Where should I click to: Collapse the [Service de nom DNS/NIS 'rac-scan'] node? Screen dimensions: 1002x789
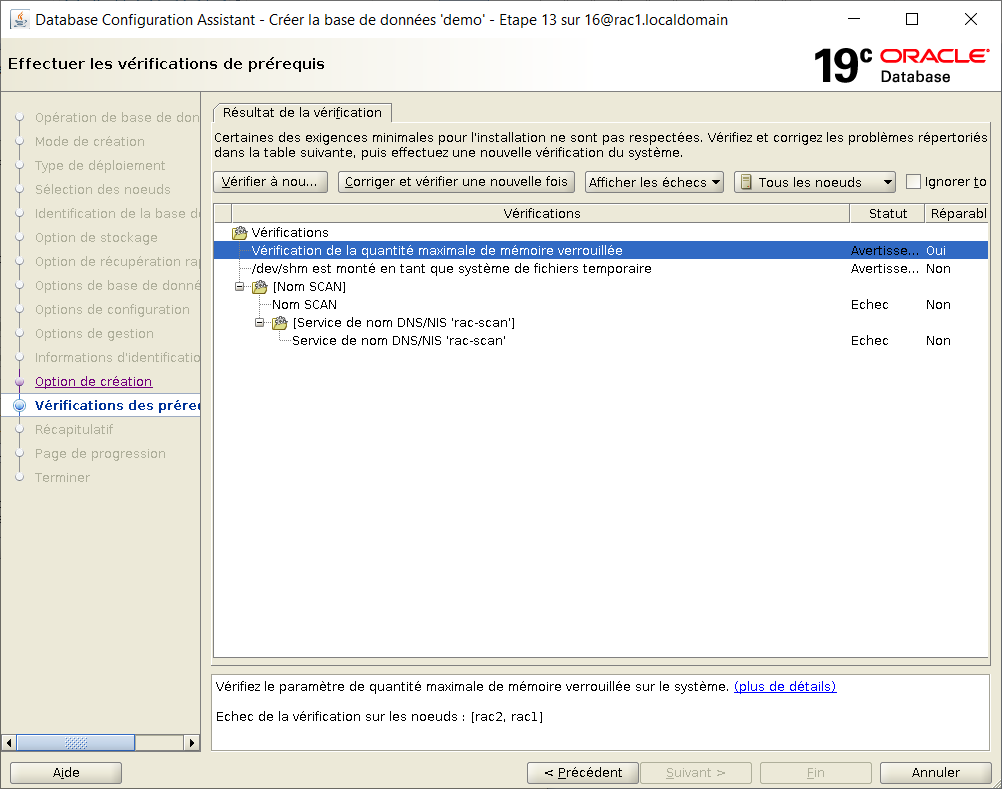[x=259, y=322]
